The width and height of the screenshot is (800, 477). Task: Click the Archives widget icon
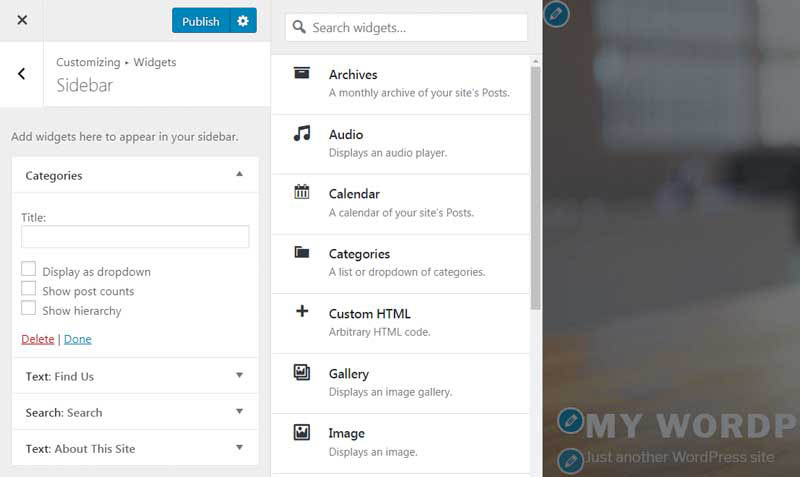coord(301,73)
